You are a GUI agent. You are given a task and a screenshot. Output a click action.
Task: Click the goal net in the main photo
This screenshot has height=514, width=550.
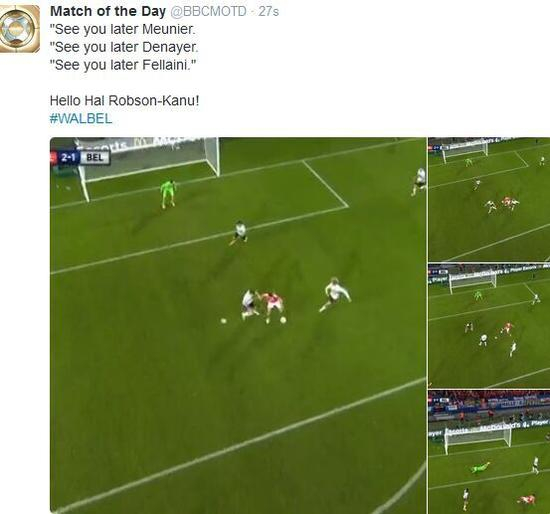pos(149,158)
